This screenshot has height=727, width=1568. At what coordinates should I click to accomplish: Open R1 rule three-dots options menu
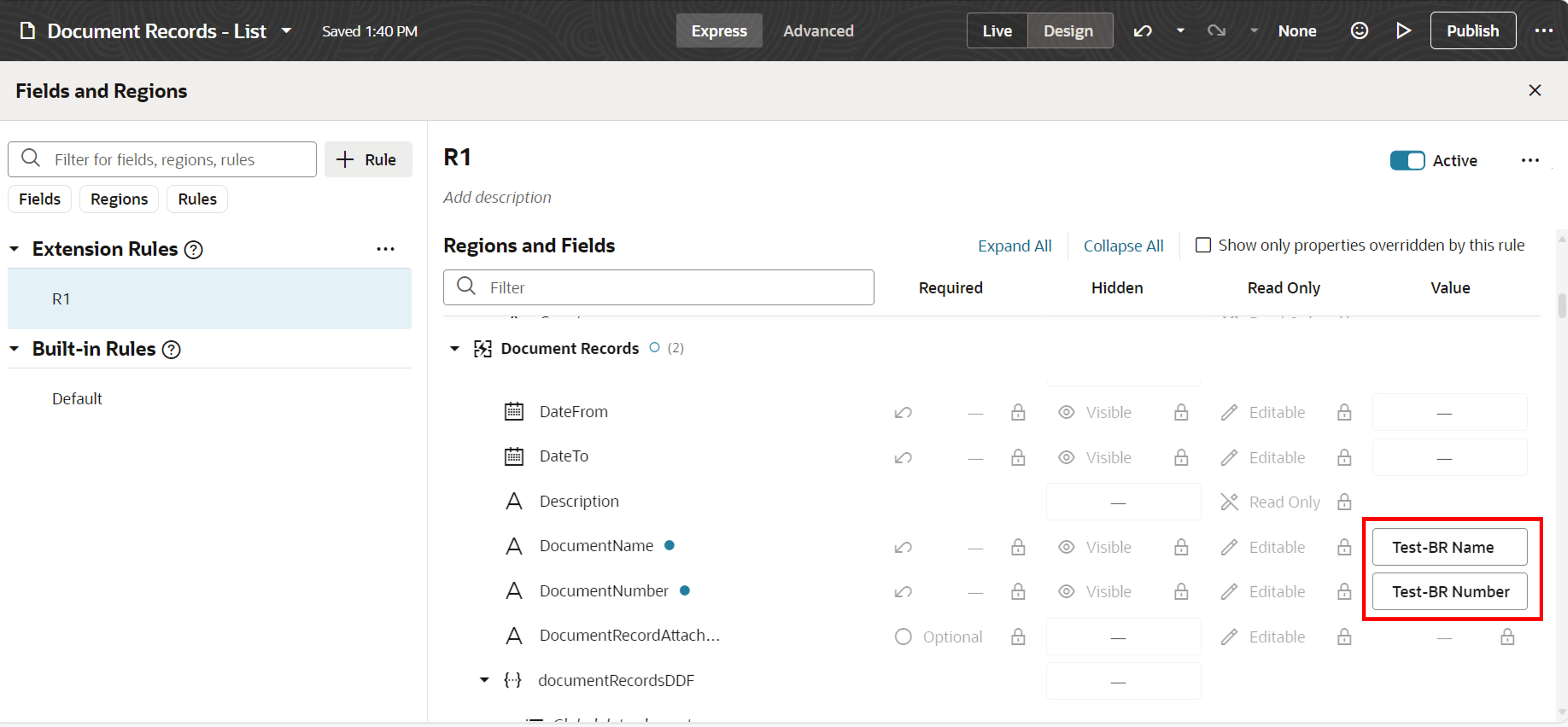1530,161
